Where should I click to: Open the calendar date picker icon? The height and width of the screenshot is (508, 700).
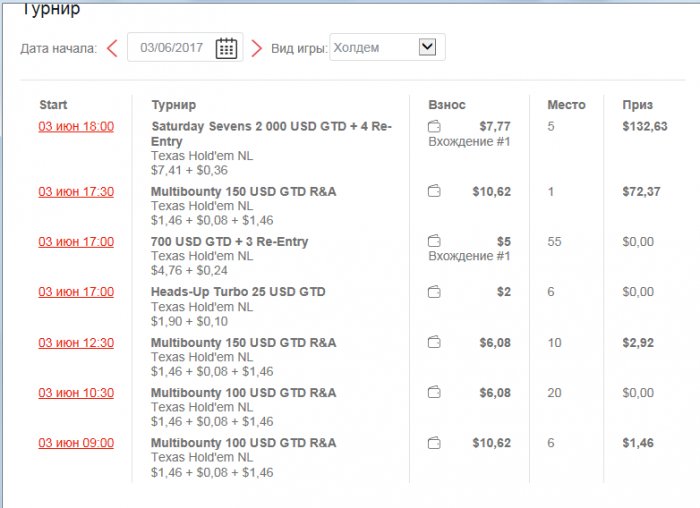coord(226,48)
